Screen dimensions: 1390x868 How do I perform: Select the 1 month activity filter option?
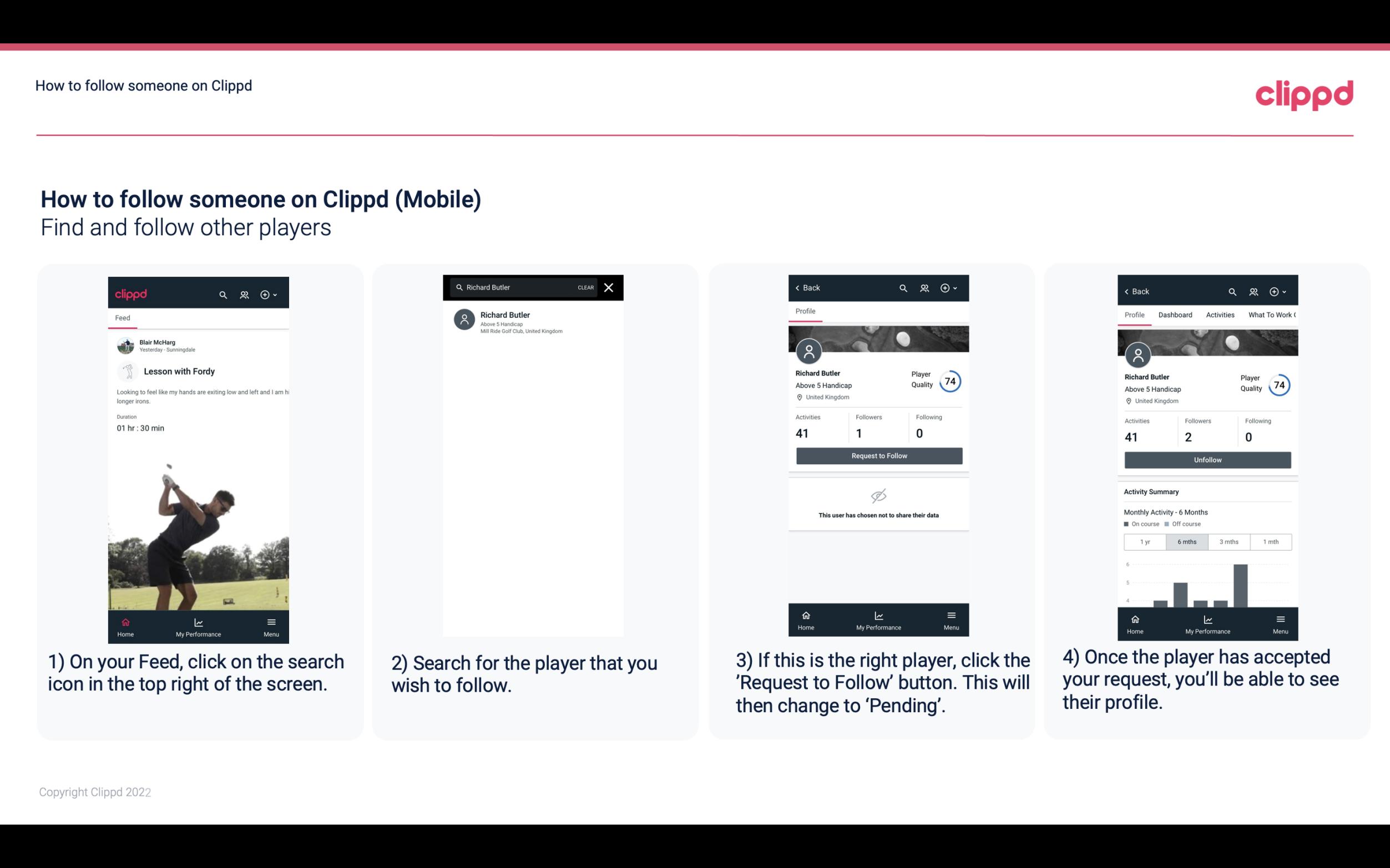click(1270, 541)
